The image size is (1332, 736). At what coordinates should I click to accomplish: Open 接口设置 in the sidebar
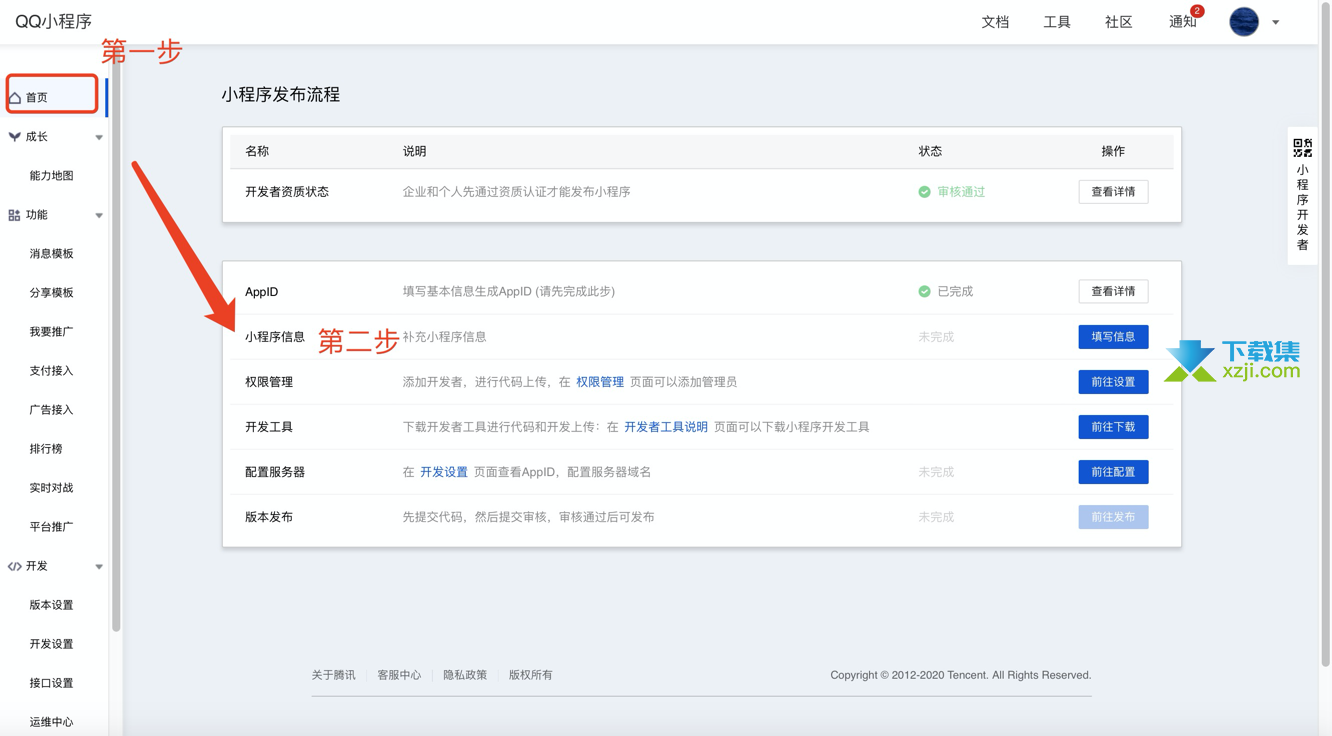coord(52,683)
